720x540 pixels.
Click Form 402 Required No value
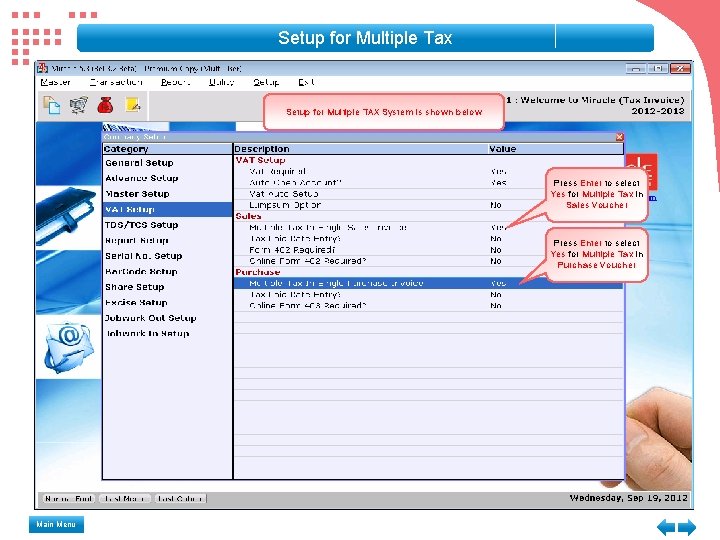495,250
